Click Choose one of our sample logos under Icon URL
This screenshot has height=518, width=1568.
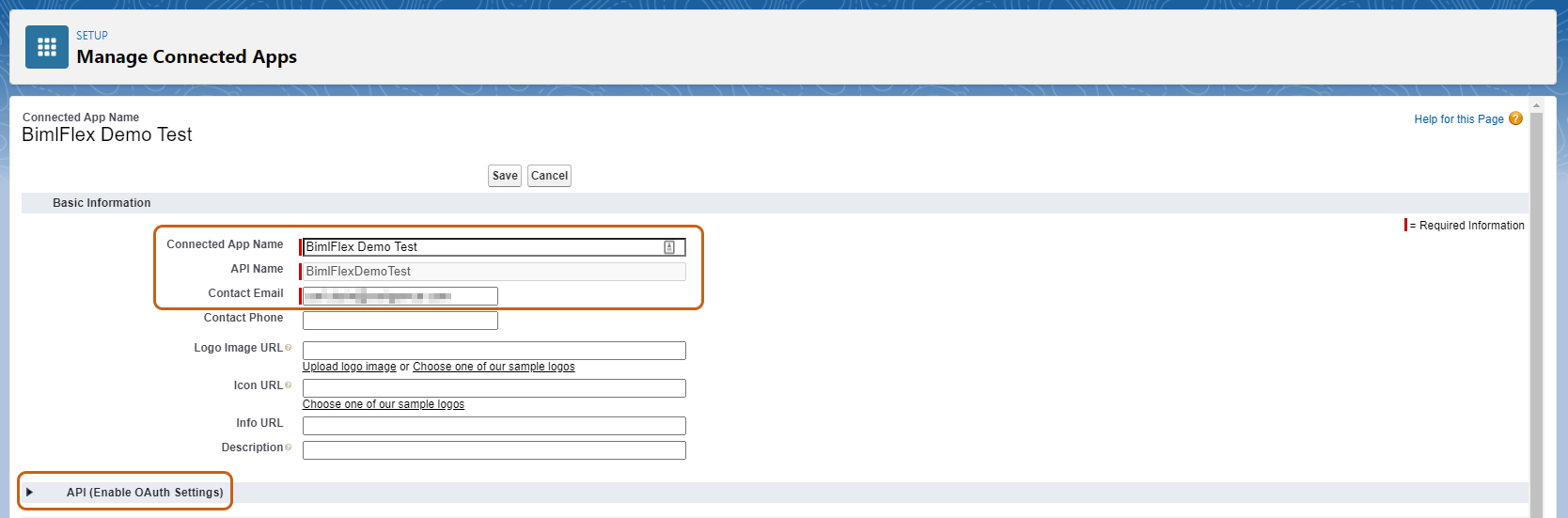(x=384, y=404)
